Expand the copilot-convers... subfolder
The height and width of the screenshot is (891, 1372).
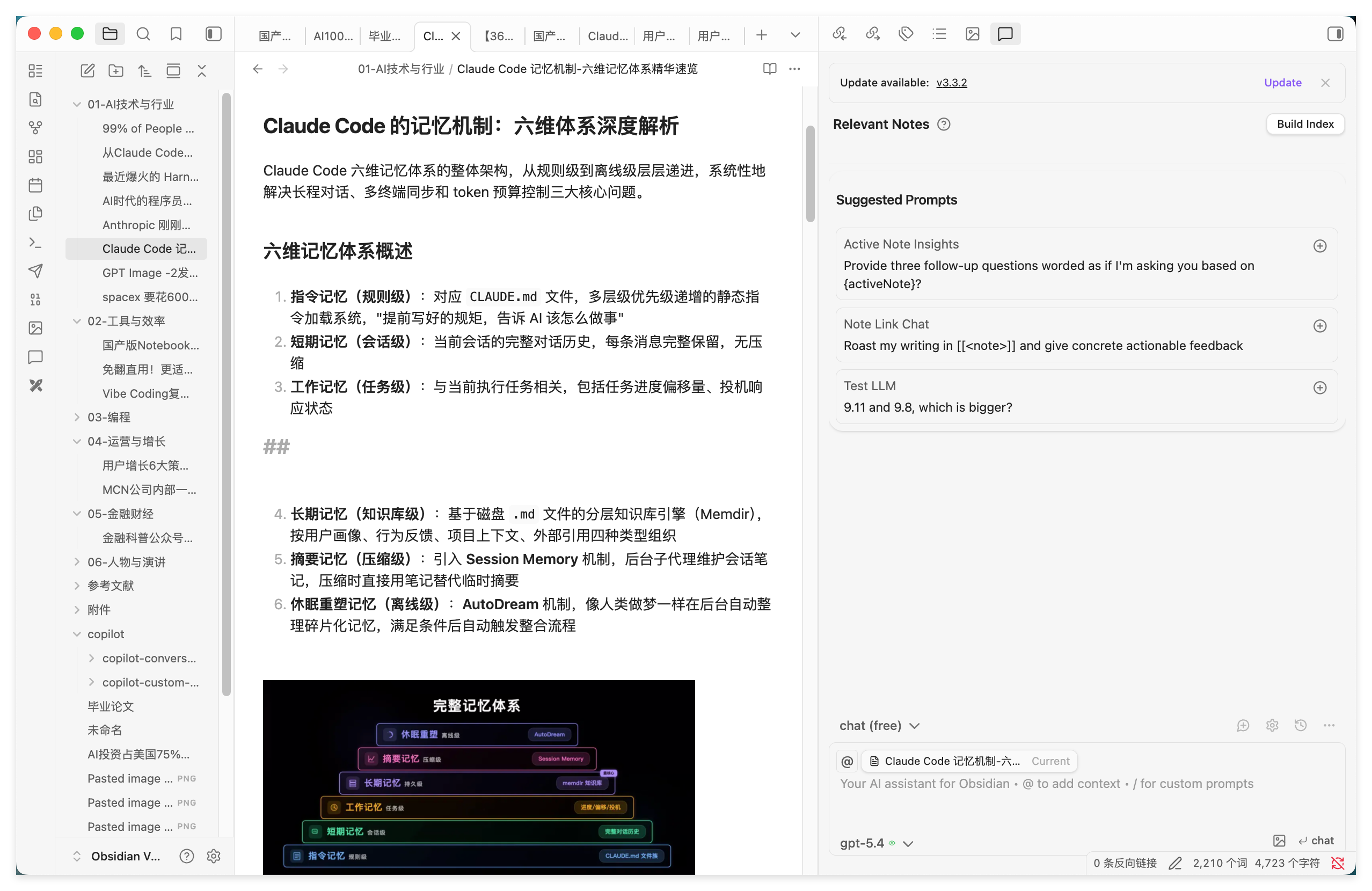pyautogui.click(x=91, y=658)
